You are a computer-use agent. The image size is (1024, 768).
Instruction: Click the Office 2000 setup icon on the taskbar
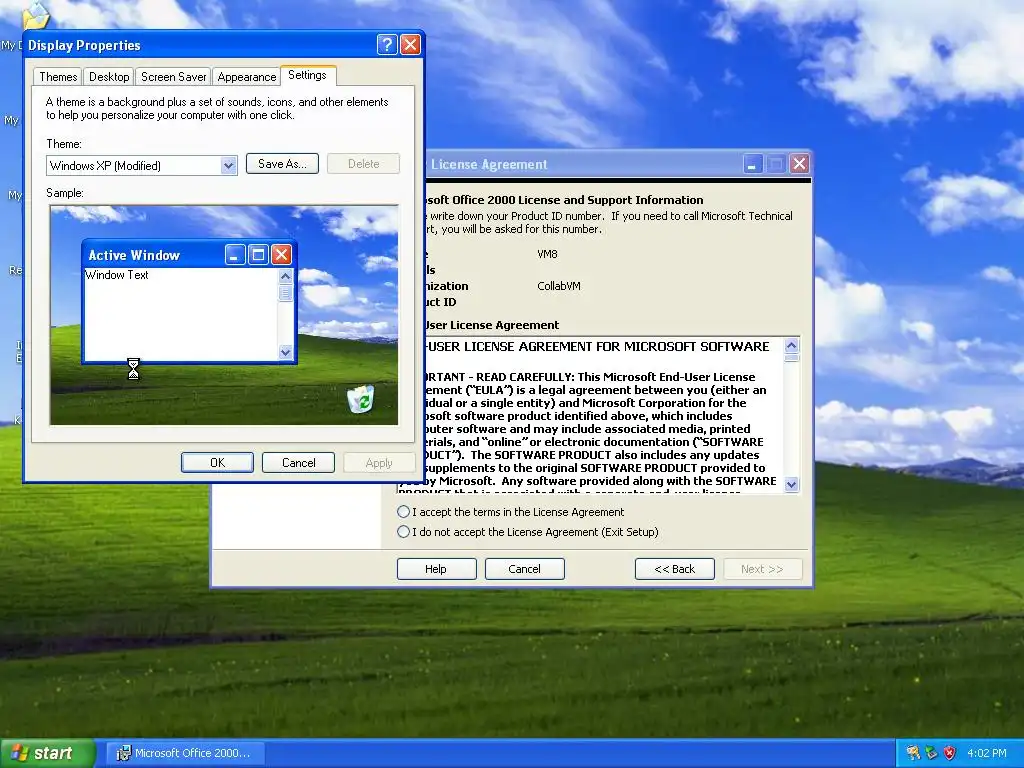(123, 753)
